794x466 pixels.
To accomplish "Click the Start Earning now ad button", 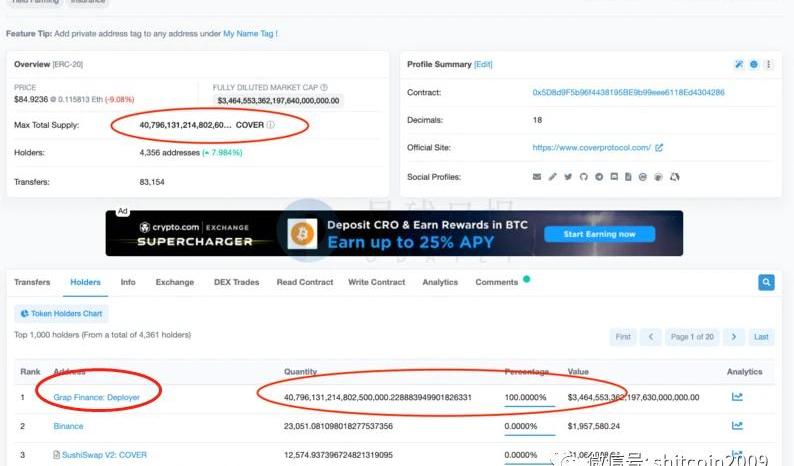I will (x=599, y=234).
